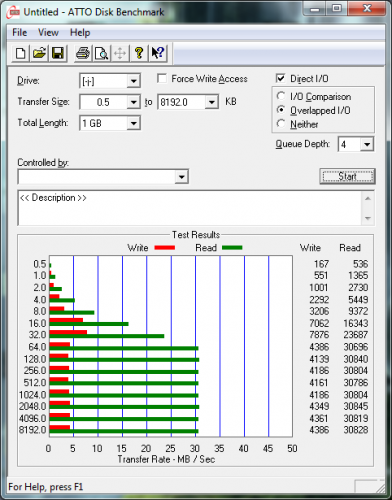Choose the Neither radio option
The height and width of the screenshot is (500, 392).
(281, 124)
